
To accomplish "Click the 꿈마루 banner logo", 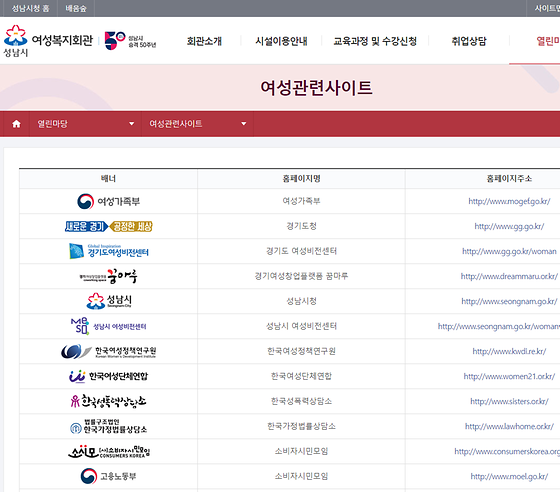I will pyautogui.click(x=109, y=276).
